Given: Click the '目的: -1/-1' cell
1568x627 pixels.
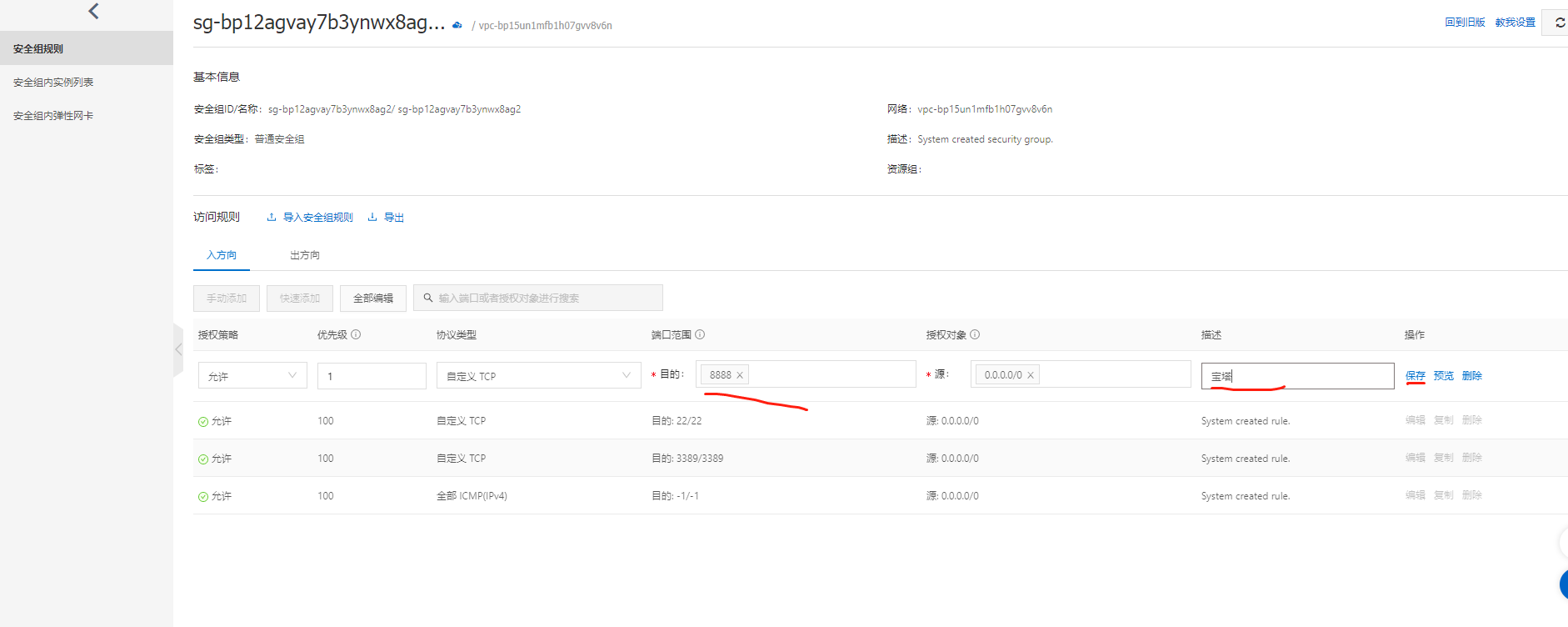Looking at the screenshot, I should 675,496.
